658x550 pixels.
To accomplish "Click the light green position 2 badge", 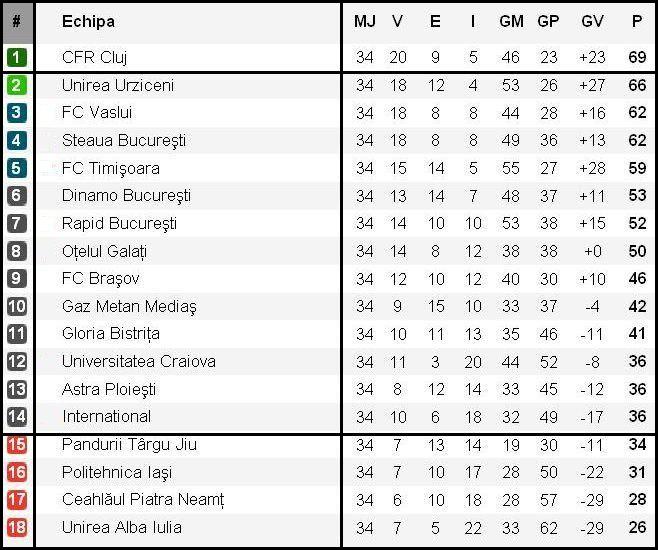I will 16,85.
